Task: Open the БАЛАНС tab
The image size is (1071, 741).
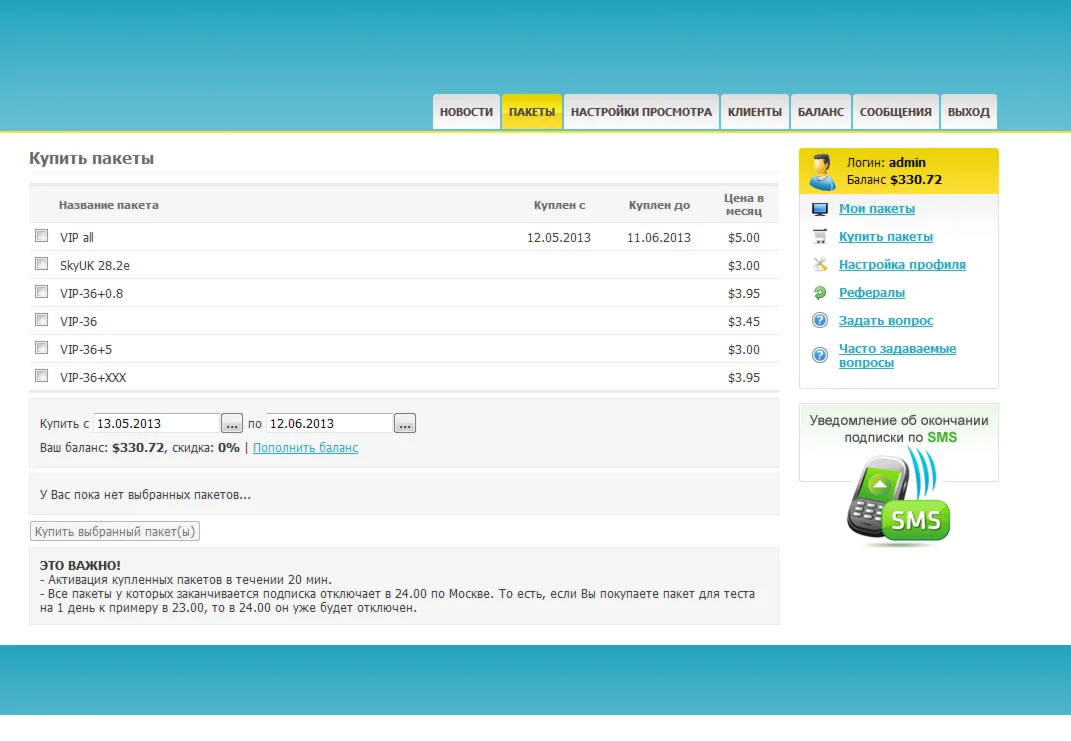Action: [820, 112]
